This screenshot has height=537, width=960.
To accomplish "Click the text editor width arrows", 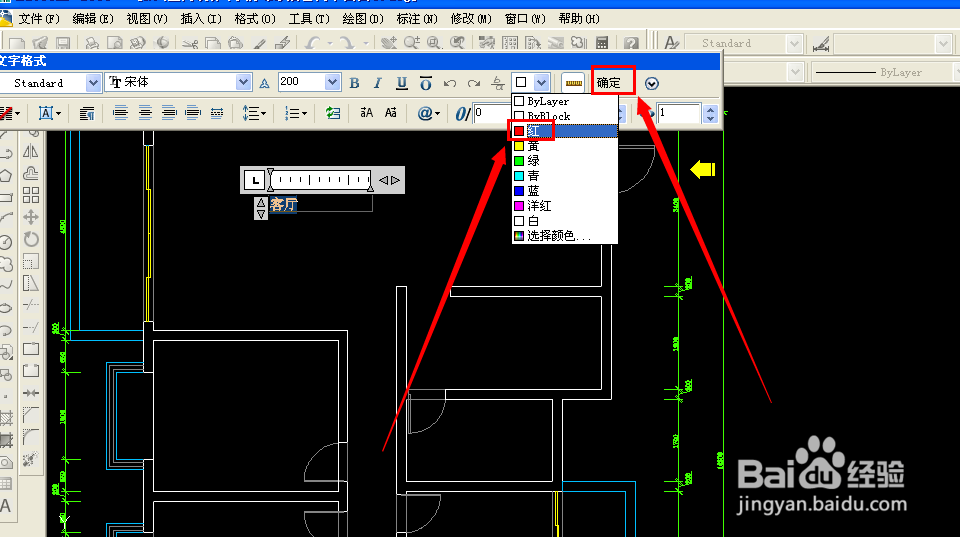I will click(x=389, y=180).
